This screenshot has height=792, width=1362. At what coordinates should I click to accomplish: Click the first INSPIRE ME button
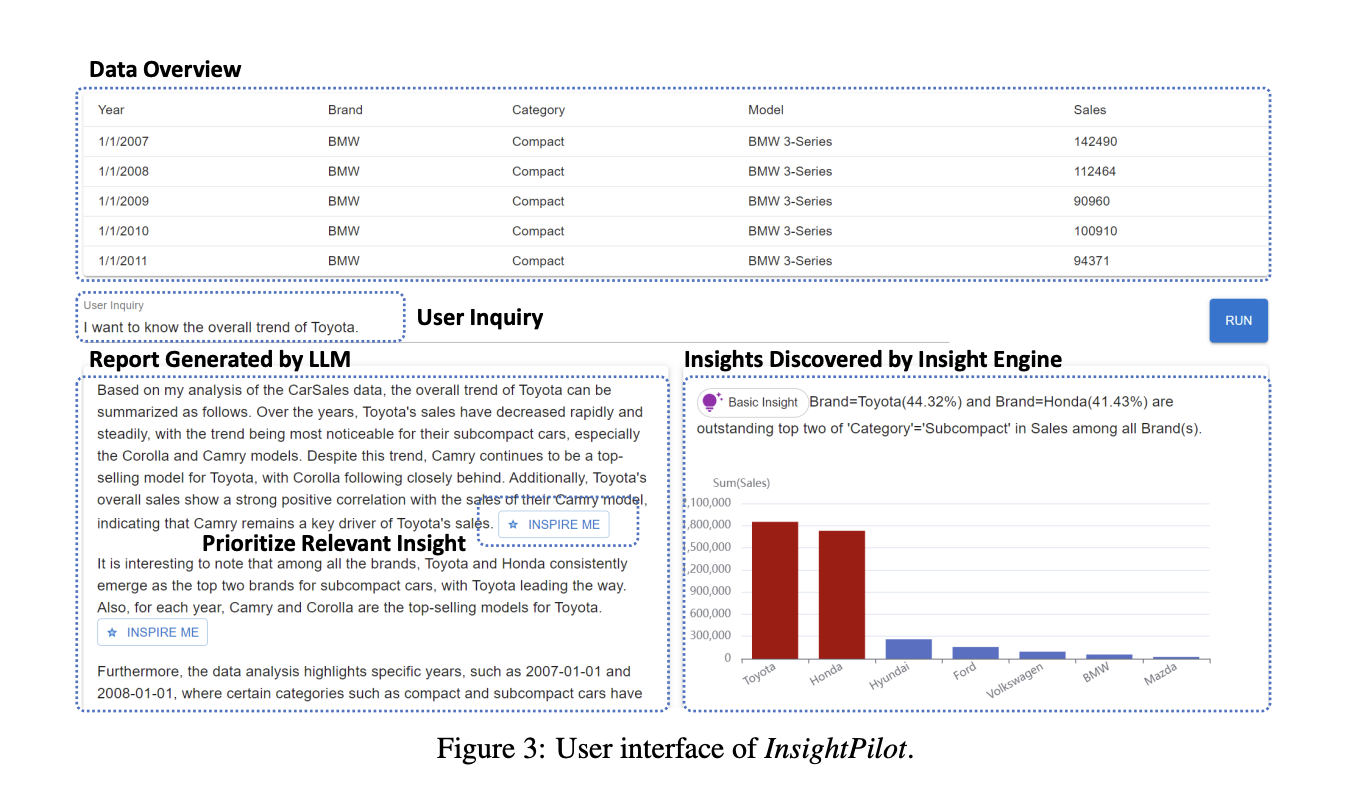click(x=553, y=524)
